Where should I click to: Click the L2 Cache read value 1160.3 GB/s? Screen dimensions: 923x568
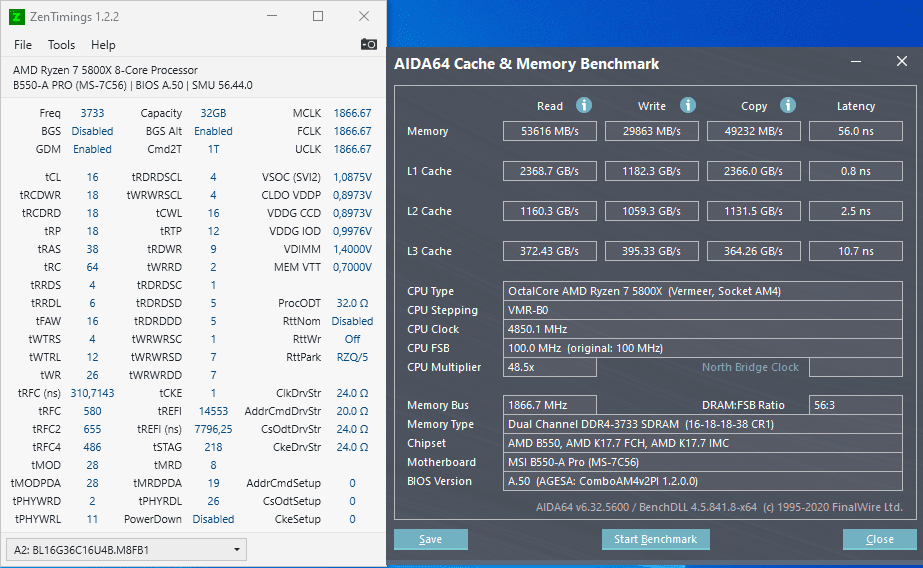pos(550,211)
